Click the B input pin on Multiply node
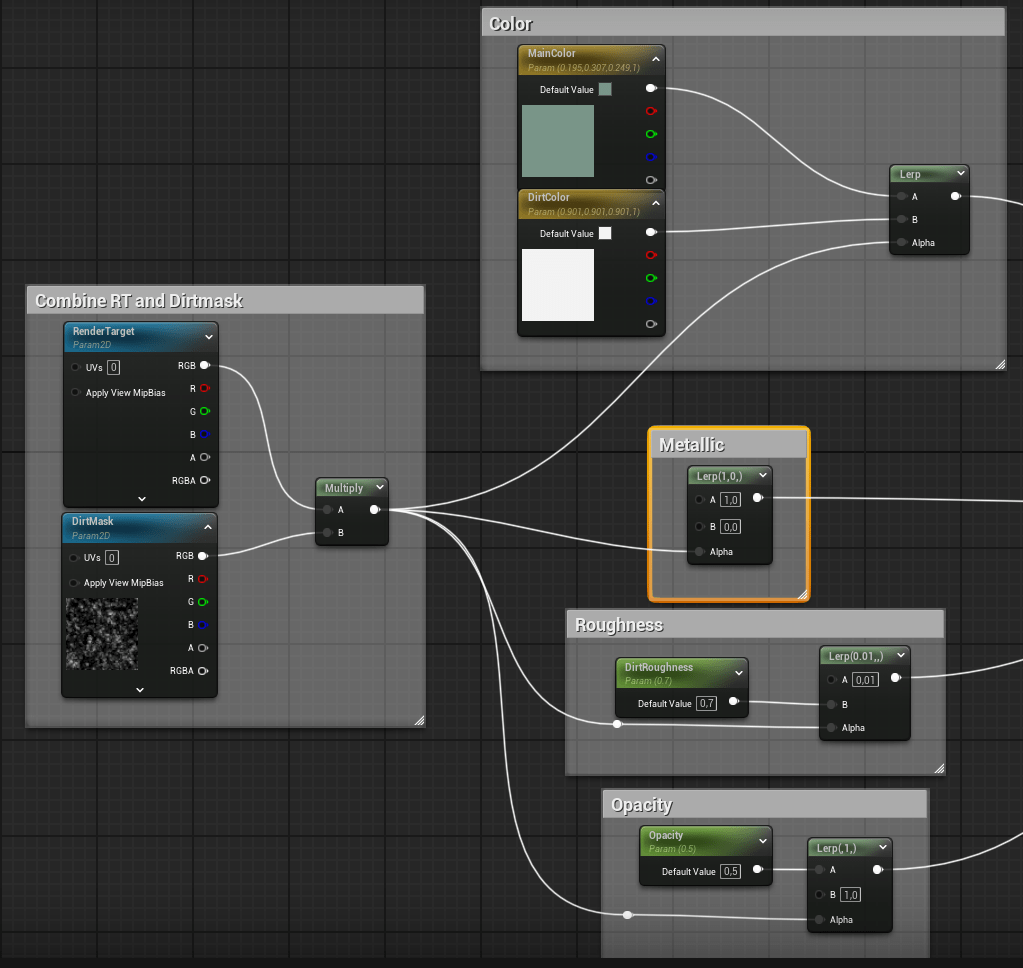The height and width of the screenshot is (968, 1023). point(327,533)
